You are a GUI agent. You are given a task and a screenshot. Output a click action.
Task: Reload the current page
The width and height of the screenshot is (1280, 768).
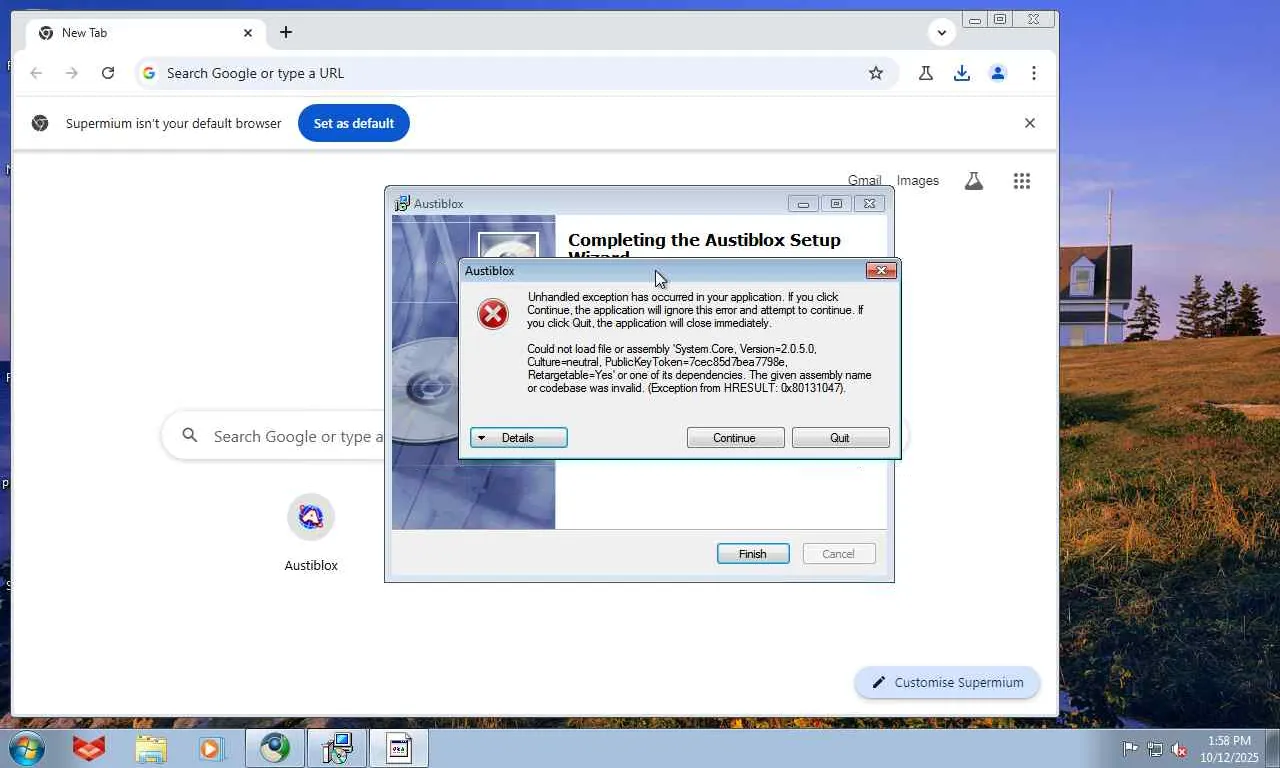coord(108,73)
